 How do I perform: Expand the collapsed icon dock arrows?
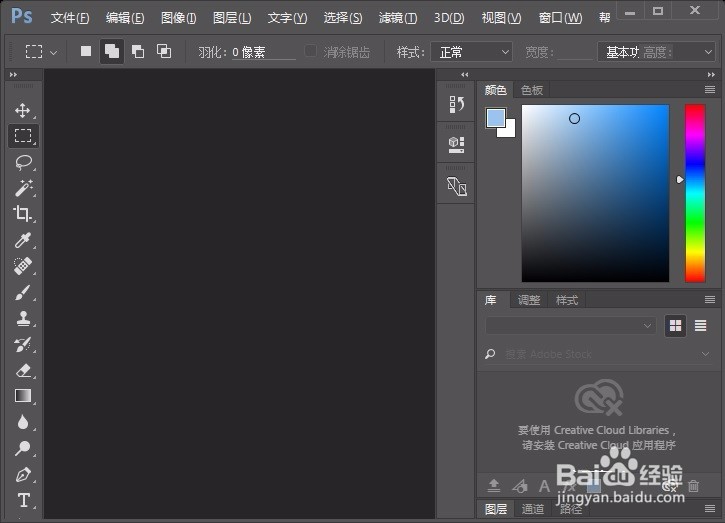465,74
